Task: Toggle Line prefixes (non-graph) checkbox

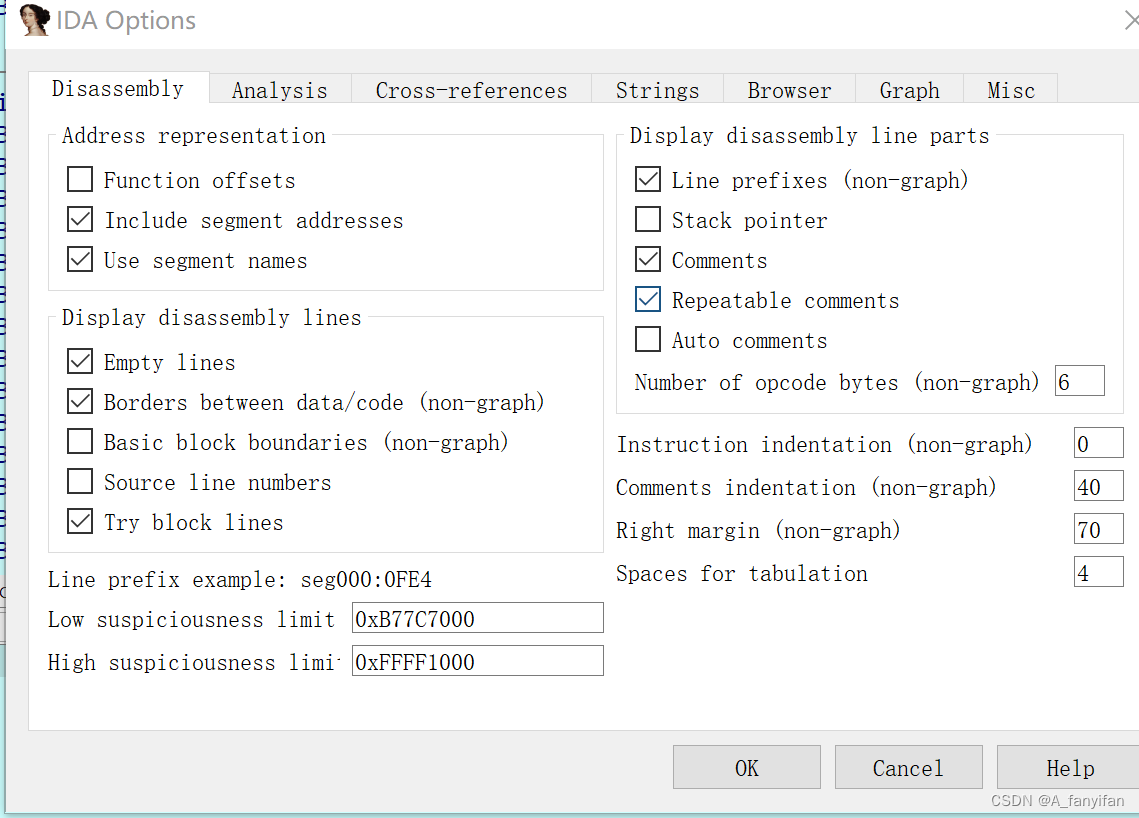Action: click(x=648, y=179)
